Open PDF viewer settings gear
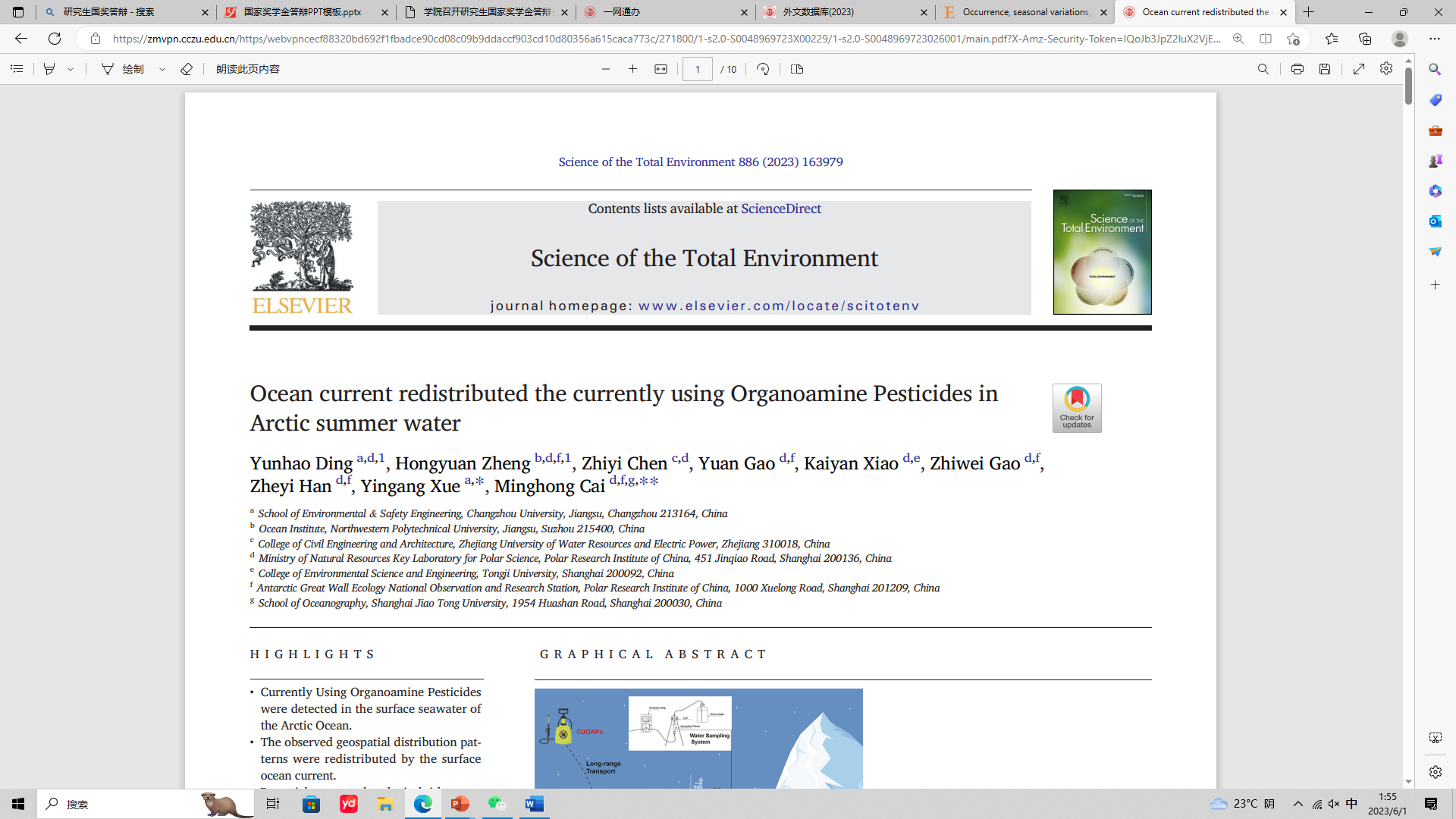This screenshot has height=819, width=1456. coord(1385,69)
